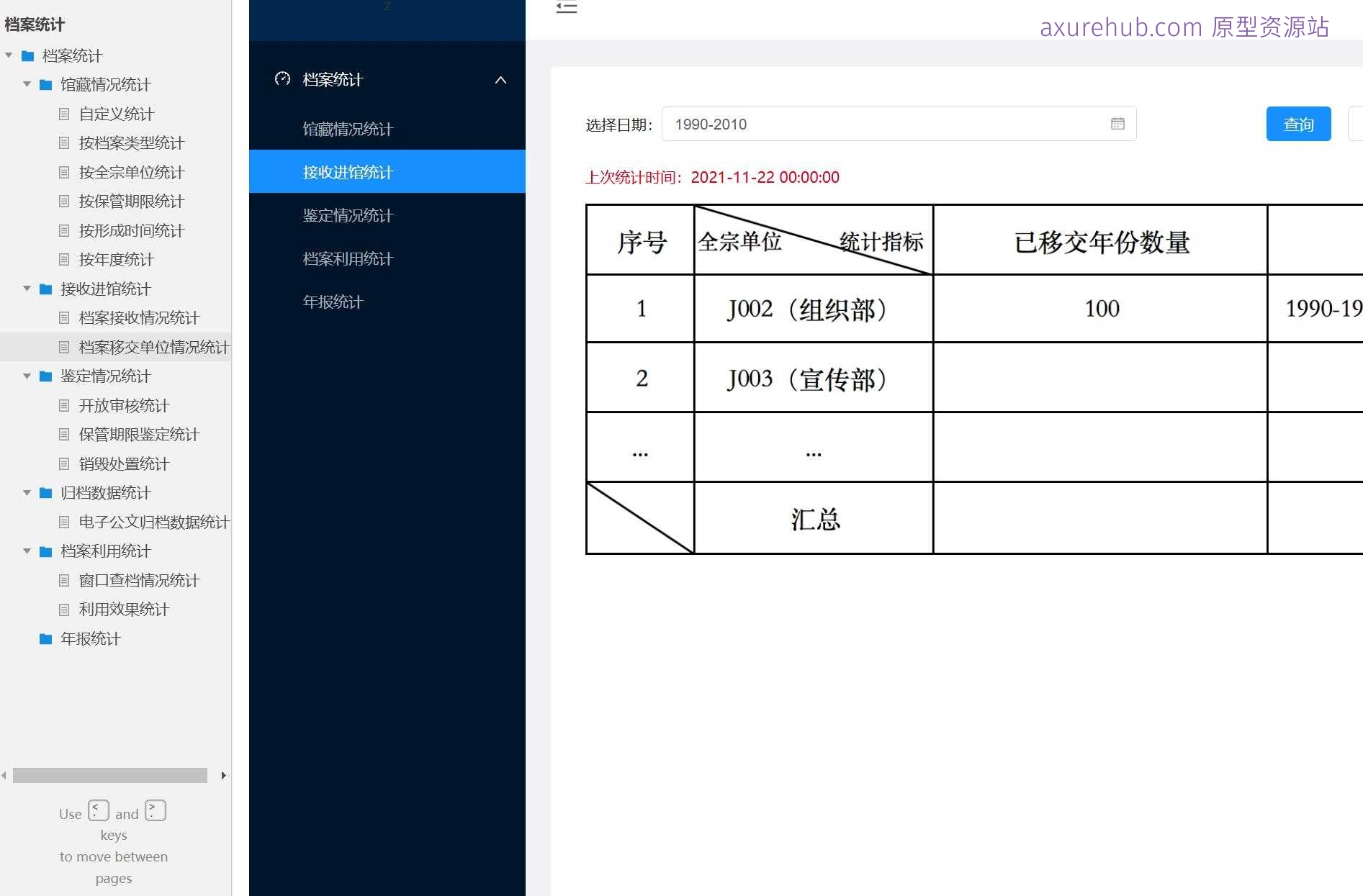This screenshot has width=1363, height=896.
Task: Collapse the 鉴定情况统计 tree branch
Action: click(27, 376)
